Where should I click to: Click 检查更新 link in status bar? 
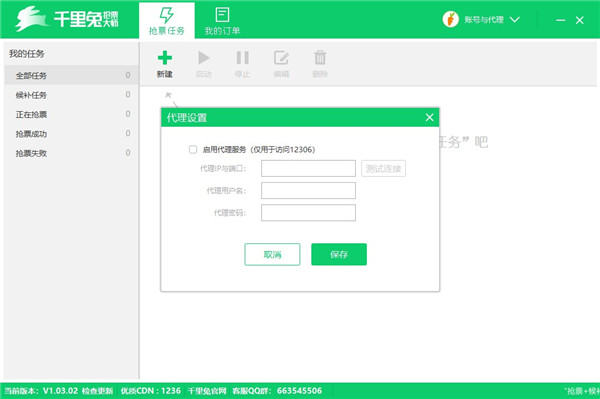tap(98, 391)
